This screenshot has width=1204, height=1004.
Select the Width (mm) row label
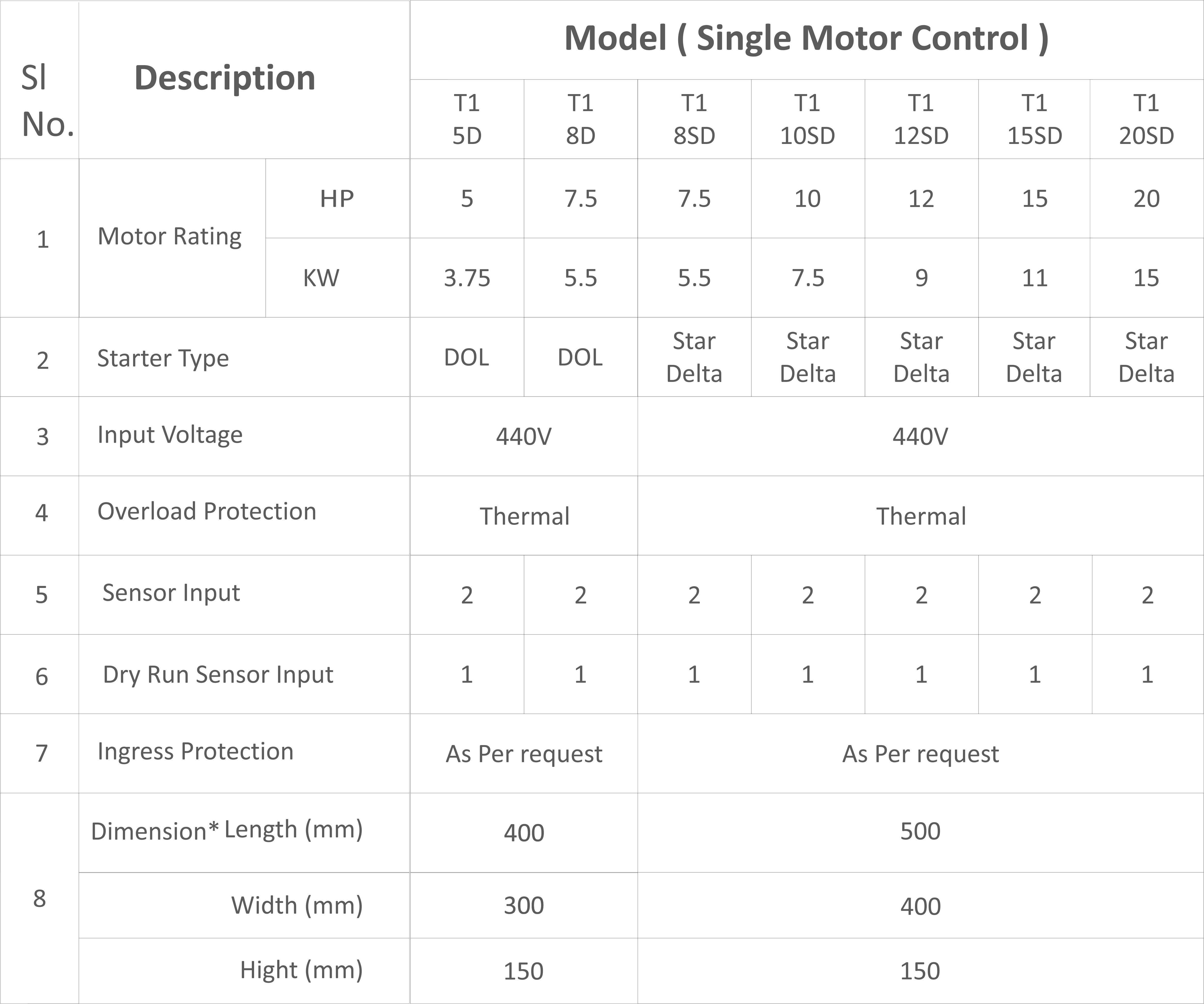click(x=296, y=905)
